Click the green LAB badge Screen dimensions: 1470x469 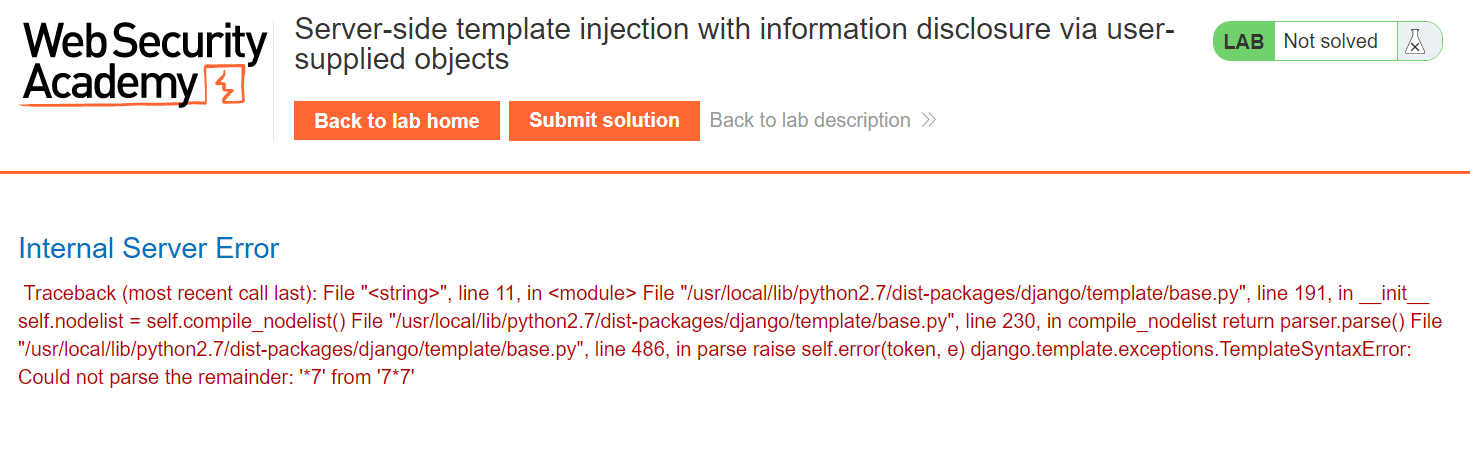[1244, 42]
